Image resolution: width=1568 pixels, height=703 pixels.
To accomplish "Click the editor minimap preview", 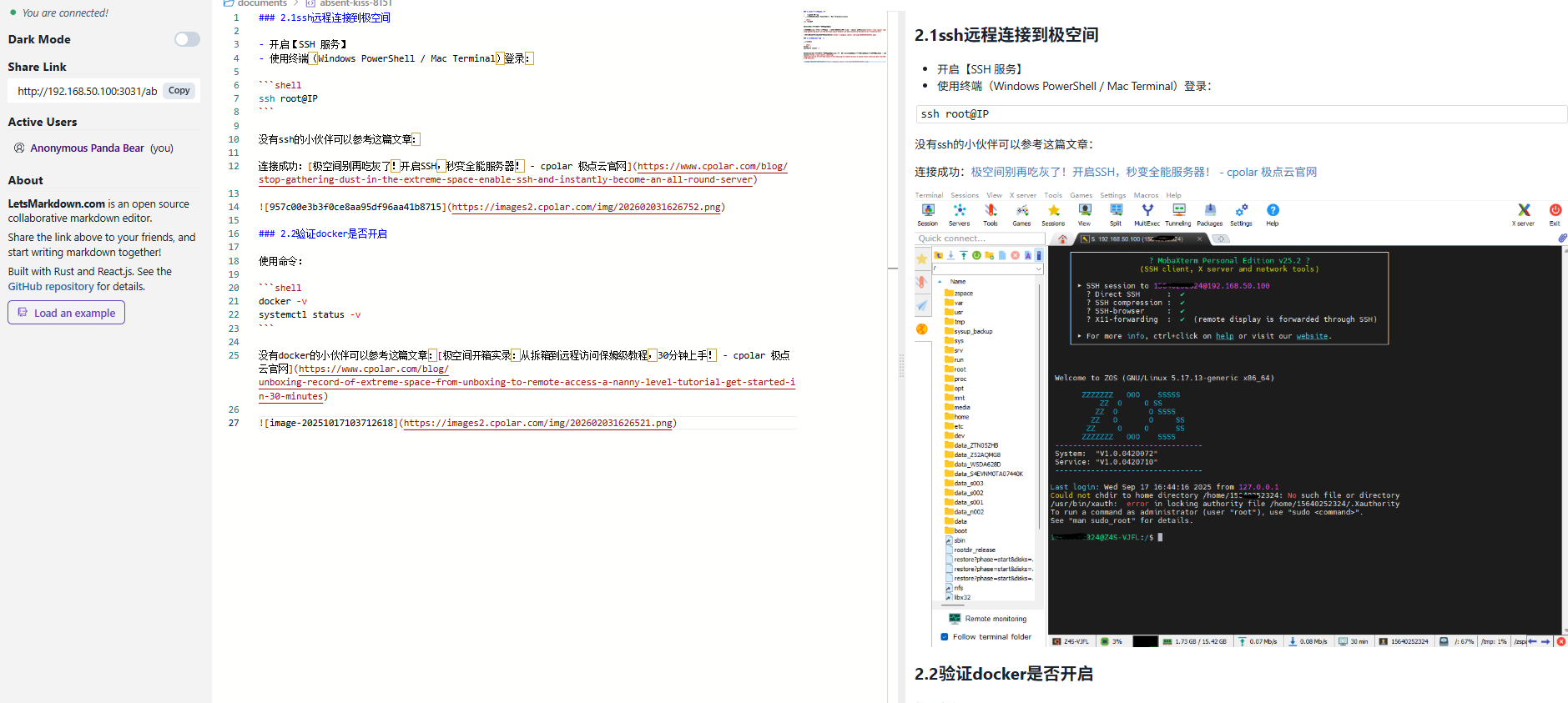I will point(845,37).
